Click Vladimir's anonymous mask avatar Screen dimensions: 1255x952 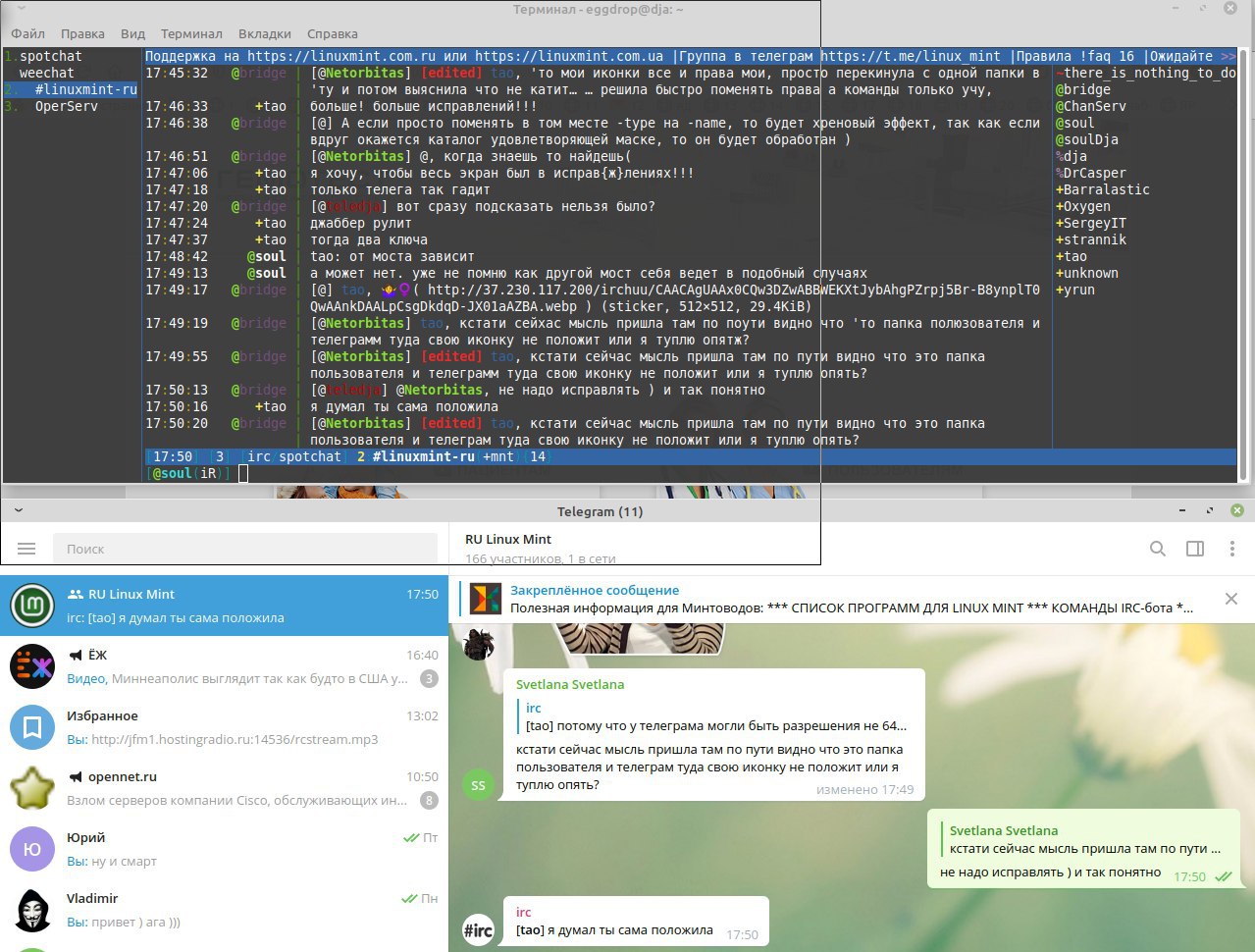point(32,910)
